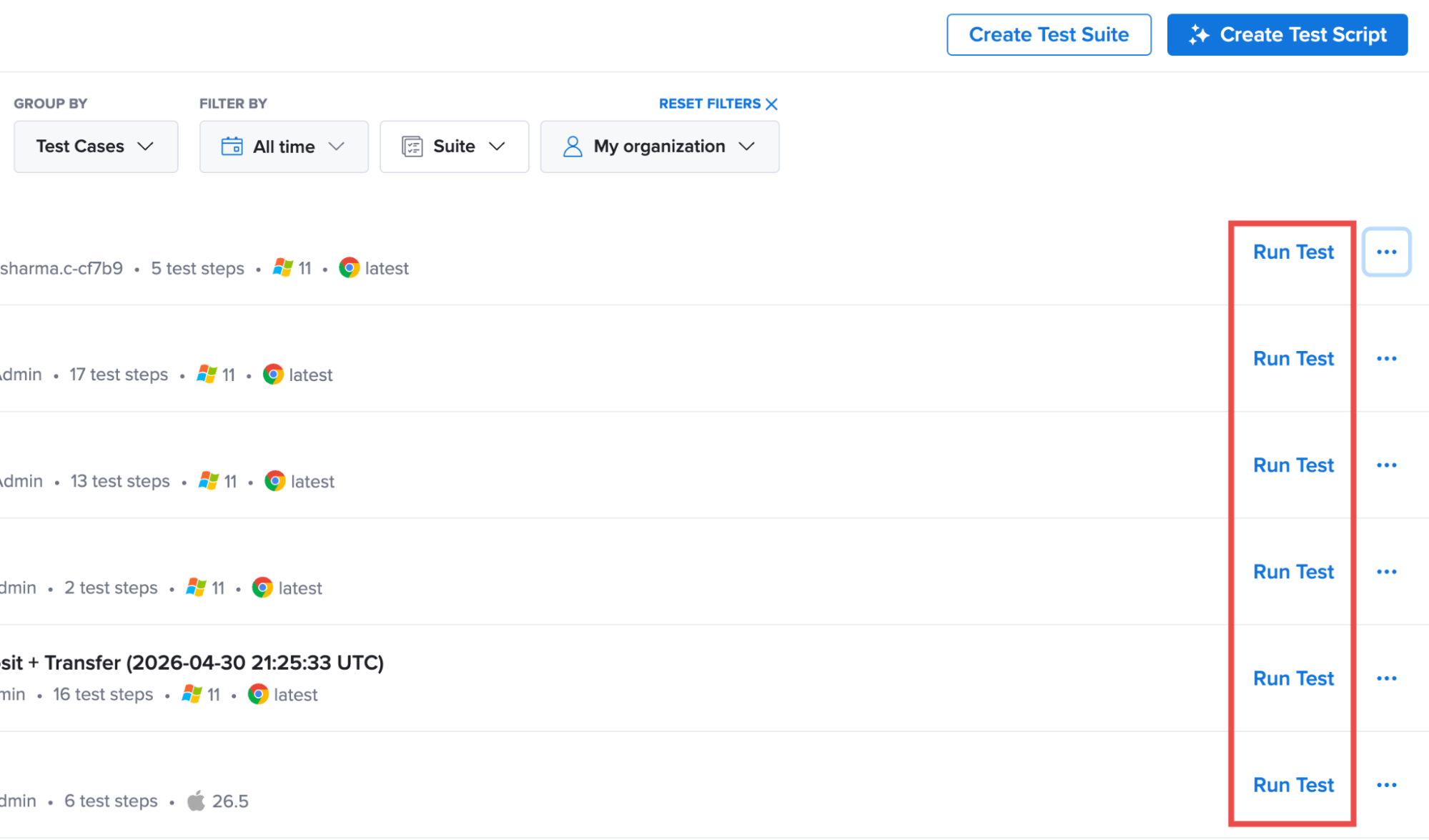Click the '13 test steps' text
The image size is (1429, 840).
click(120, 481)
